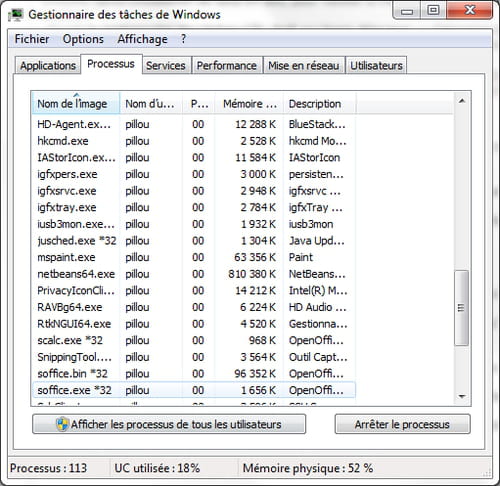Sort by Nom d'u... user column header
This screenshot has height=486, width=500.
151,104
